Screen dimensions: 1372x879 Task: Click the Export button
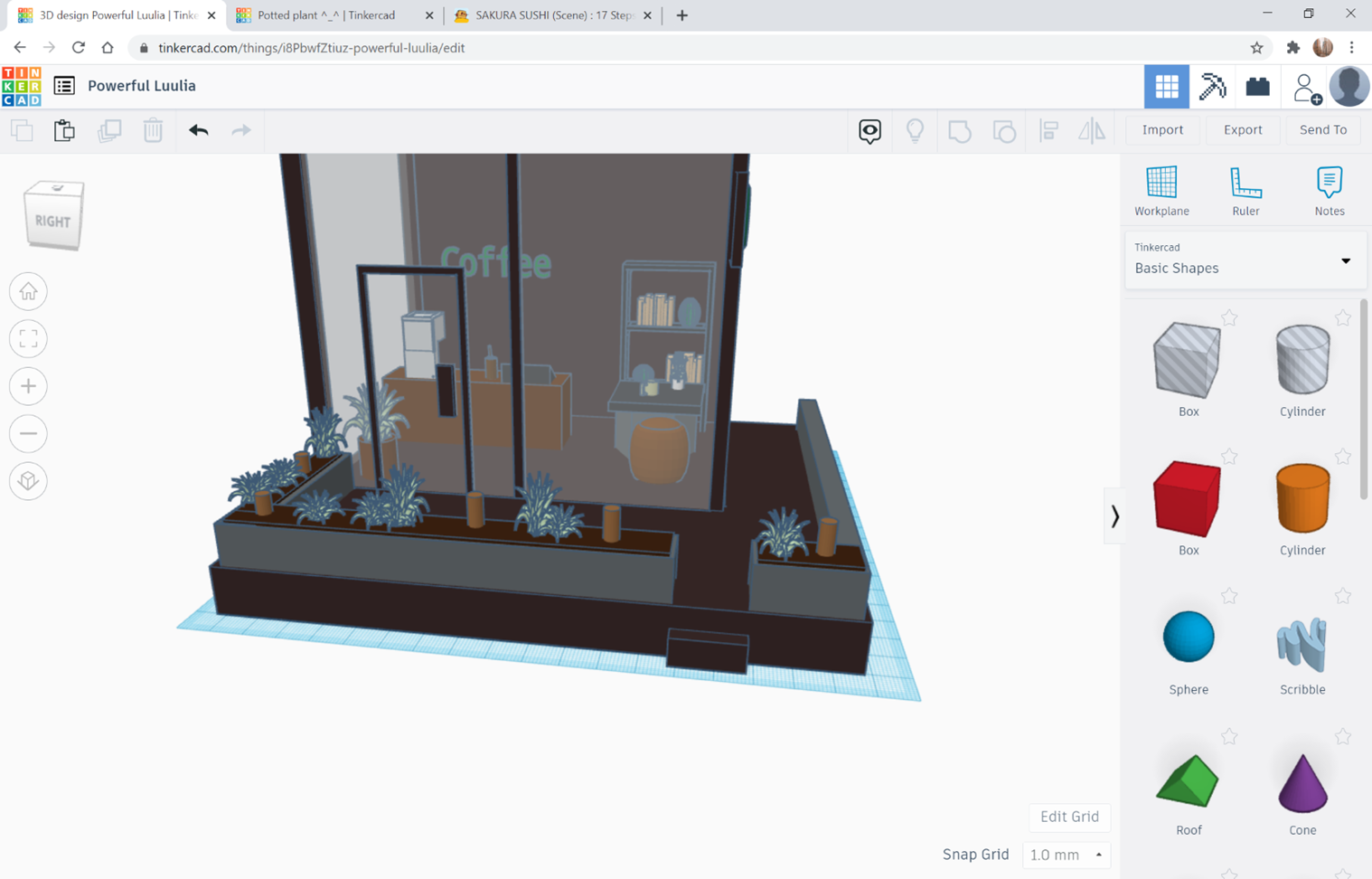point(1243,129)
